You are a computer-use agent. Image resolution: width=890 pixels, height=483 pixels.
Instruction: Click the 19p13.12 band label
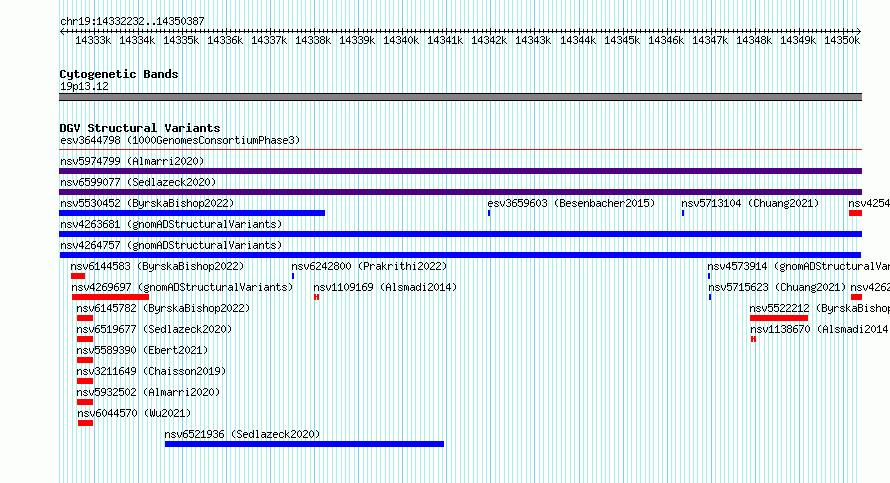84,86
